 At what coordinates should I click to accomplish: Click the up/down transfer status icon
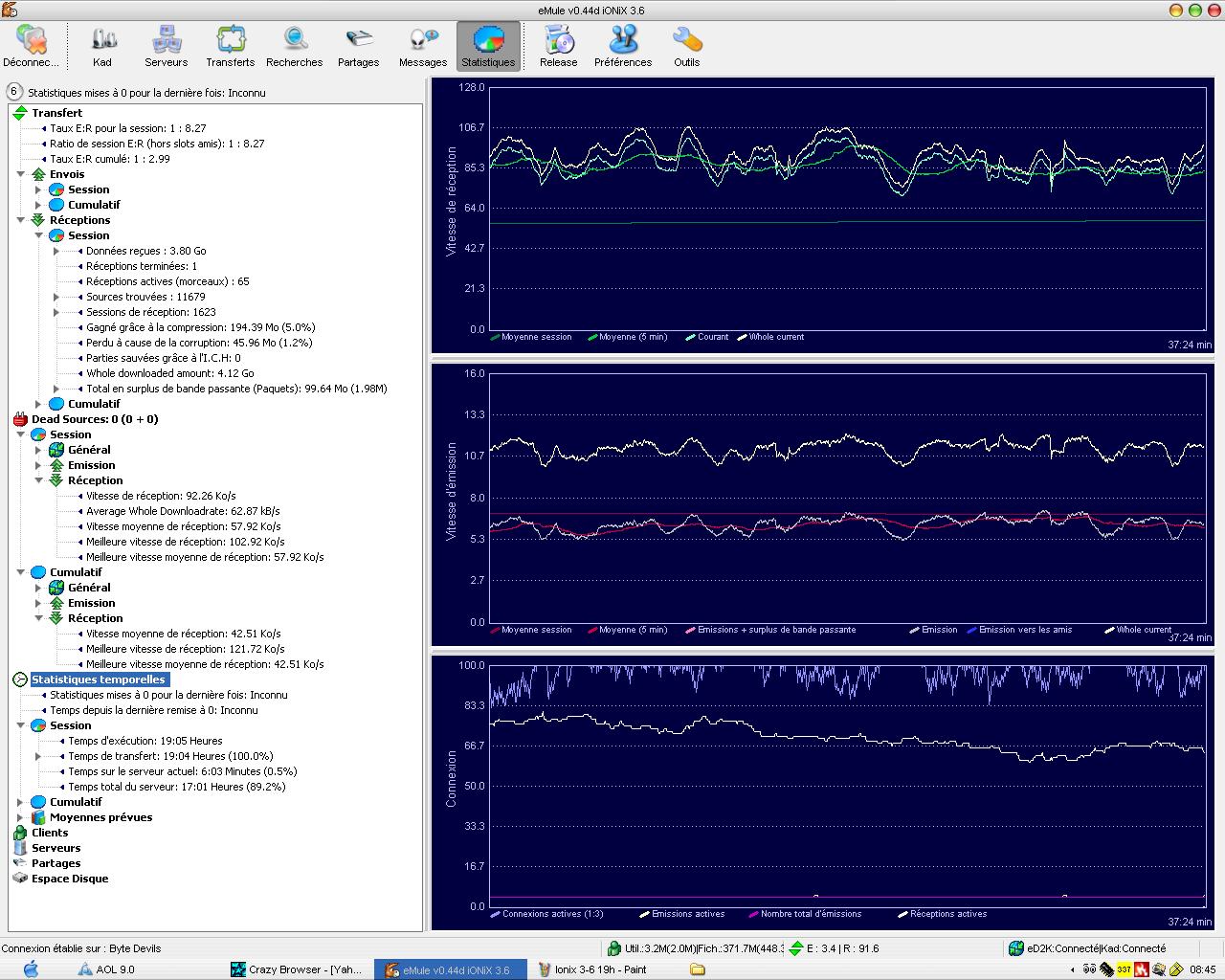pos(795,948)
